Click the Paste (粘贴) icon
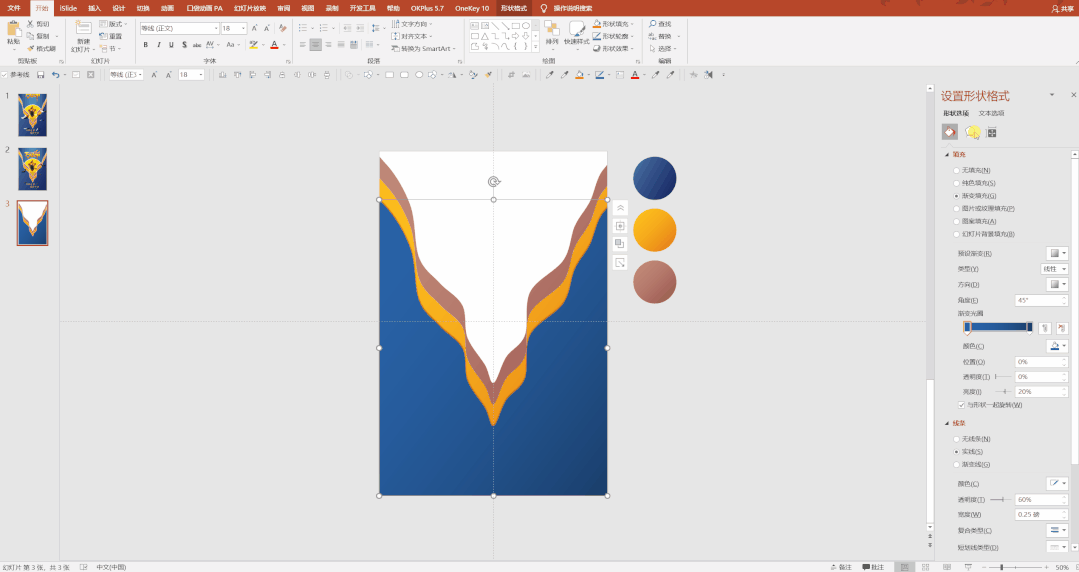Image resolution: width=1079 pixels, height=572 pixels. (x=13, y=29)
